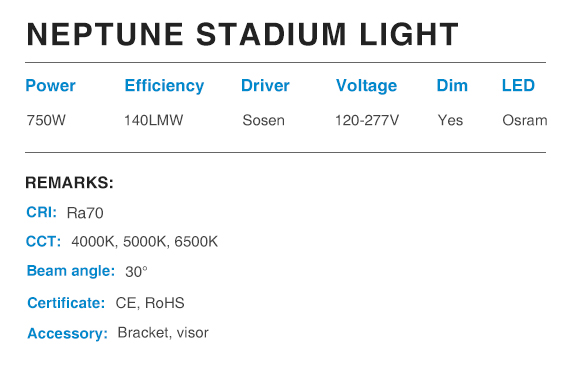Select the Beam angle label
The height and width of the screenshot is (365, 570).
(71, 271)
